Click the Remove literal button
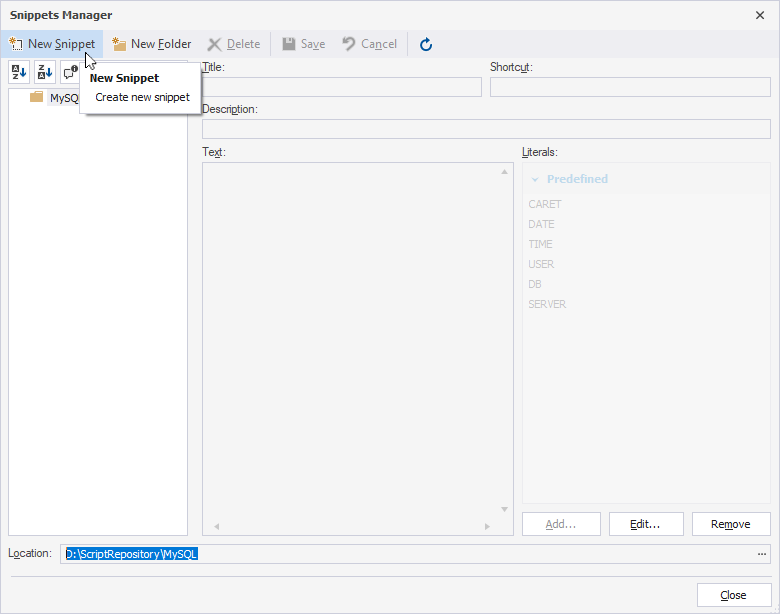Image resolution: width=780 pixels, height=614 pixels. 731,524
